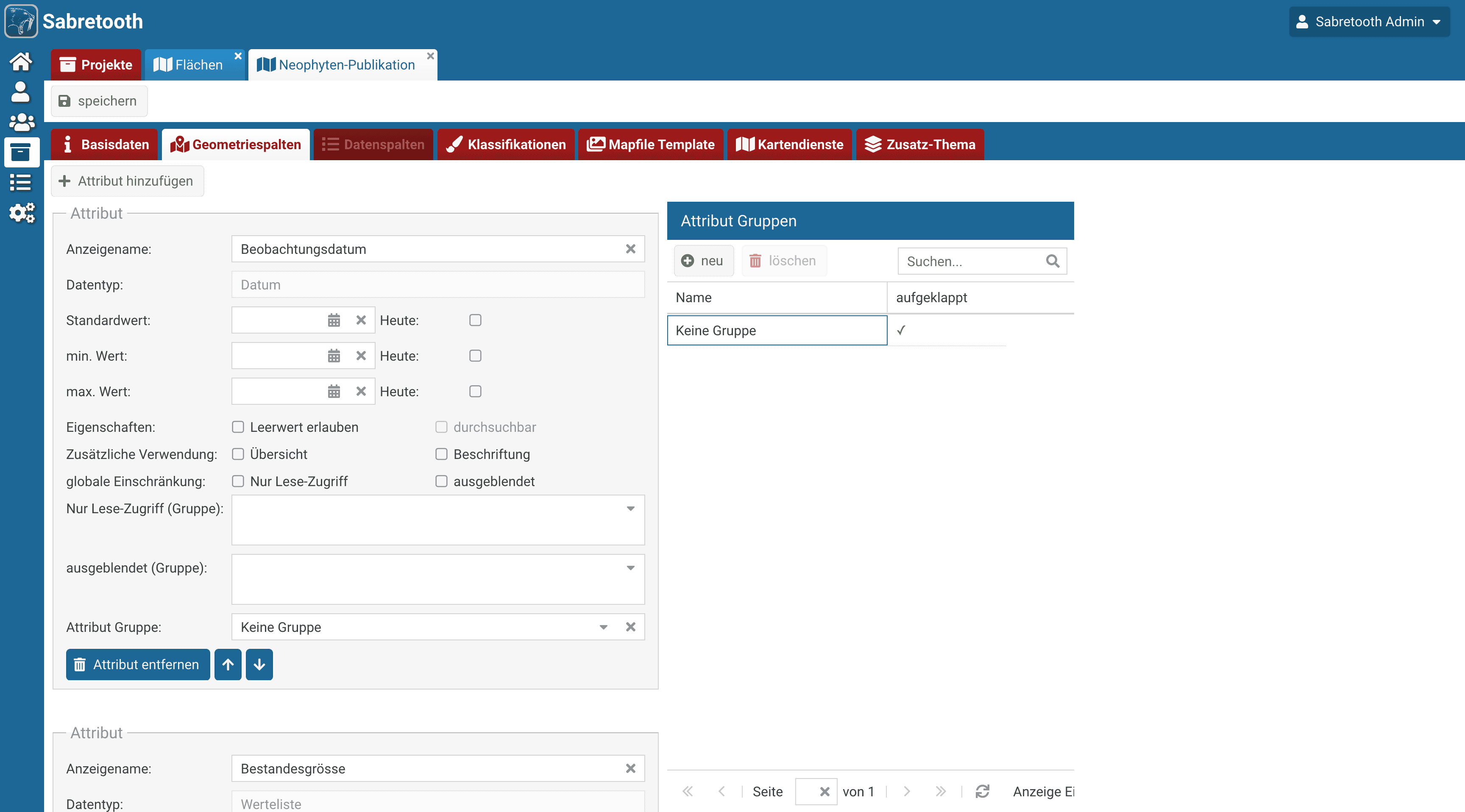Image resolution: width=1465 pixels, height=812 pixels.
Task: Click the search magnifier in Attribut Gruppen
Action: coord(1053,261)
